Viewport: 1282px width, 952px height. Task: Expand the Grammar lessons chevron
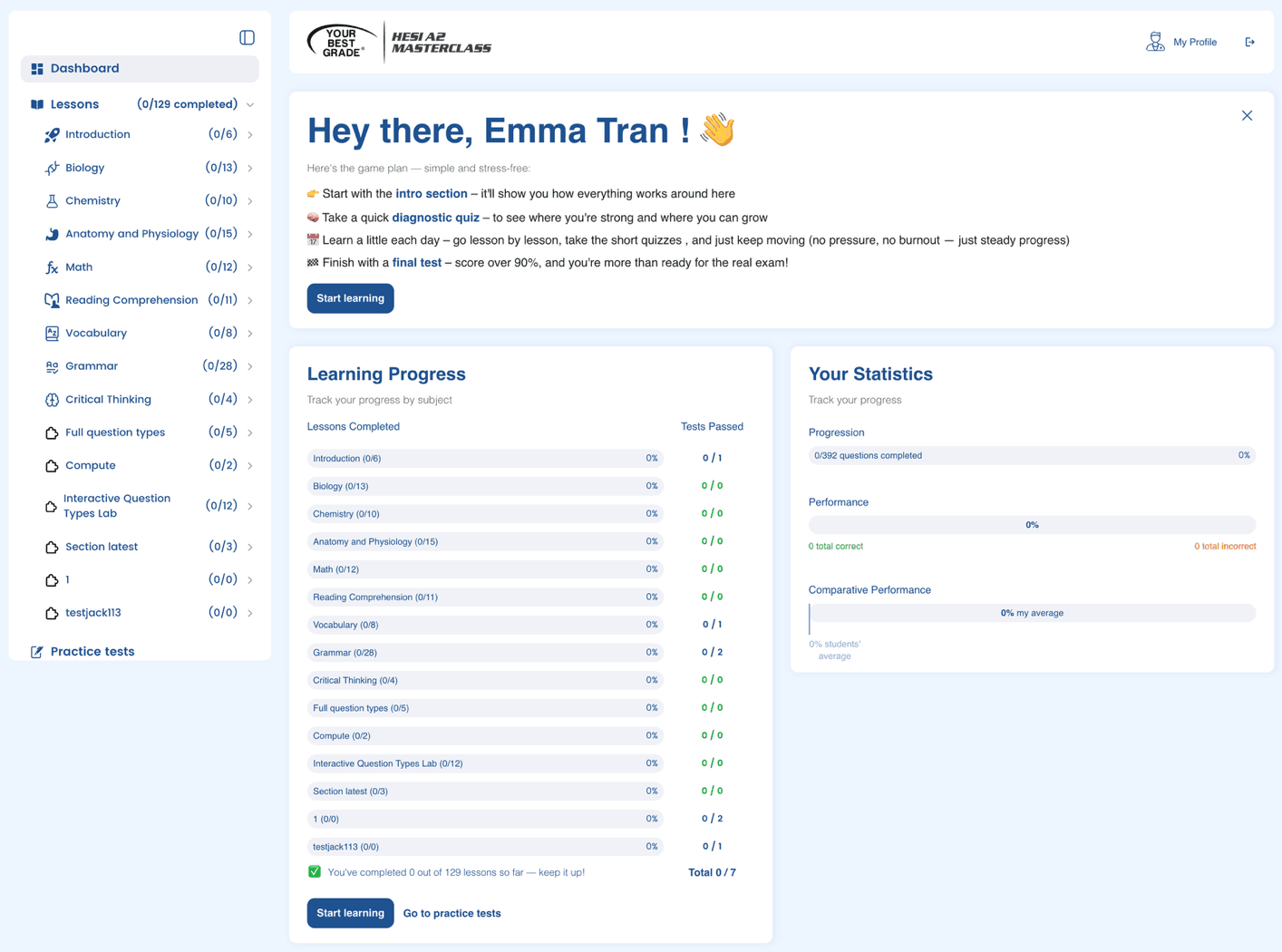(x=250, y=366)
